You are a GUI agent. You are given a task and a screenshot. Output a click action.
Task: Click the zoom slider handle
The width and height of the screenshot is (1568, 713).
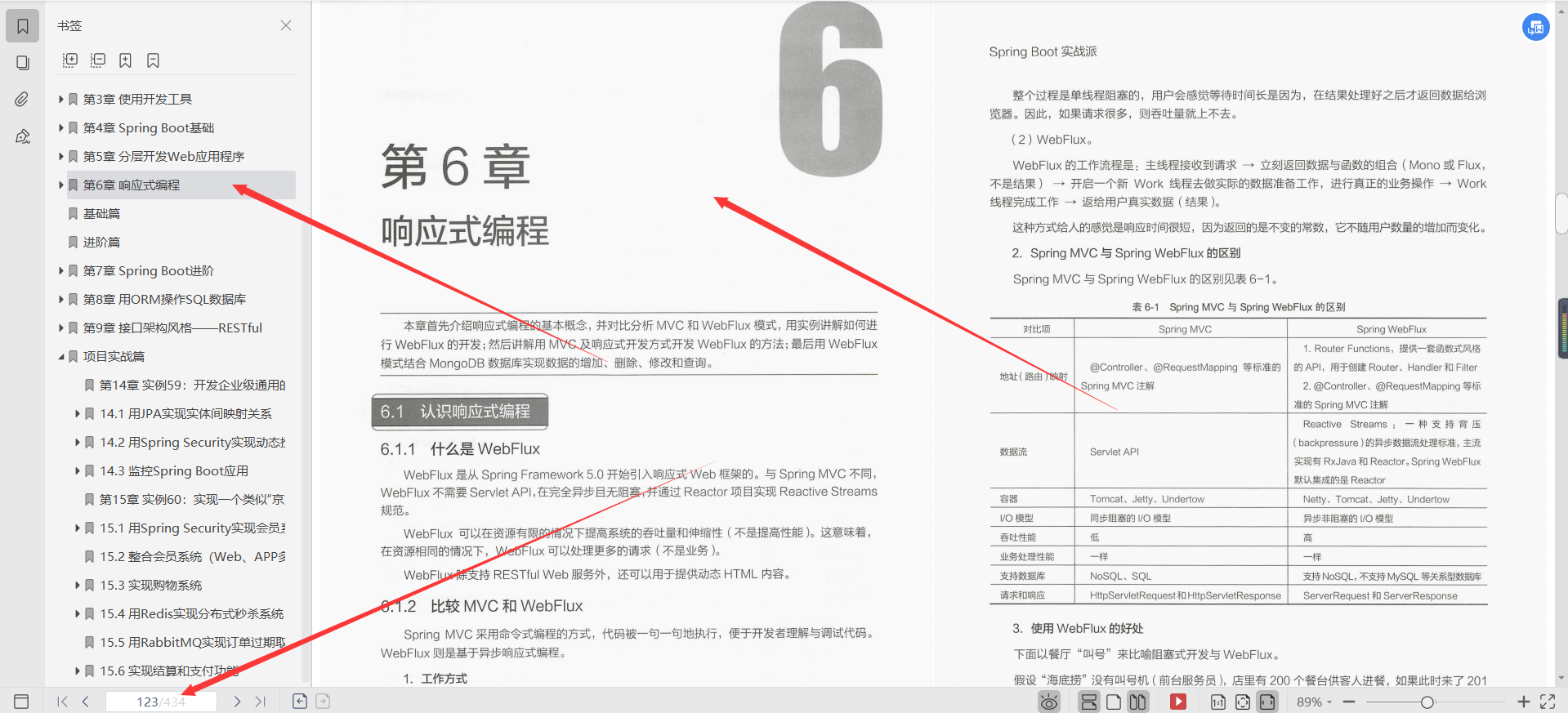point(1427,702)
